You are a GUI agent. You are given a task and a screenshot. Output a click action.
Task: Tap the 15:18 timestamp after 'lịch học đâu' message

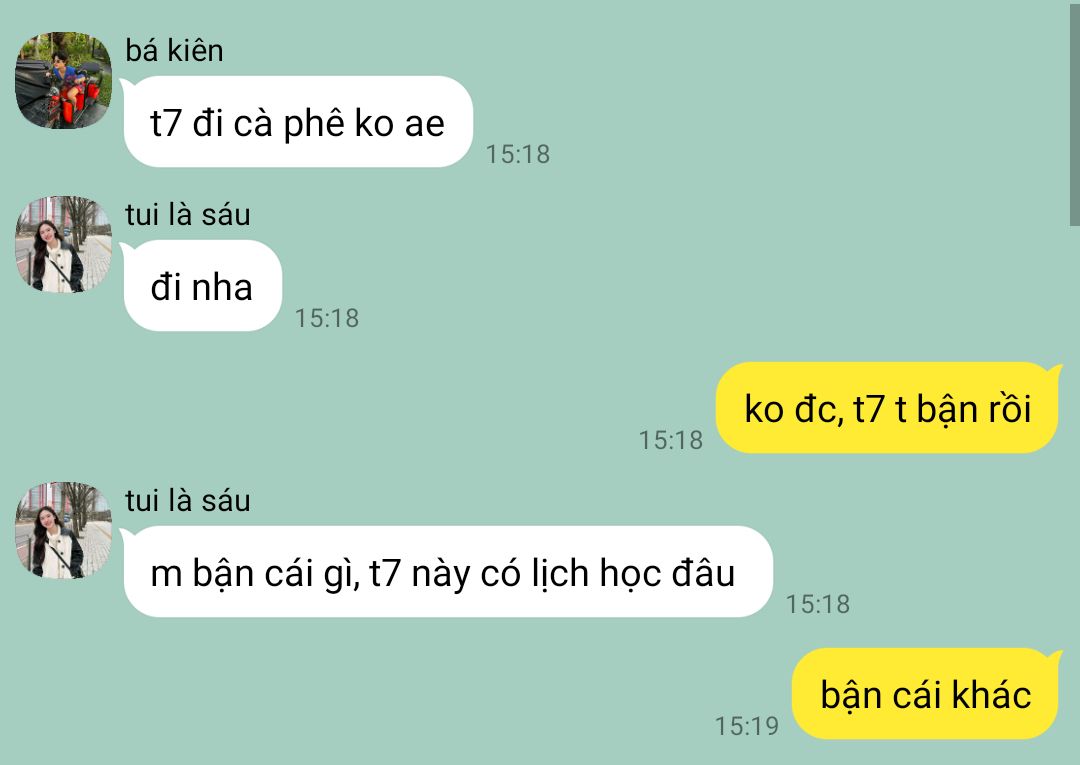coord(818,604)
